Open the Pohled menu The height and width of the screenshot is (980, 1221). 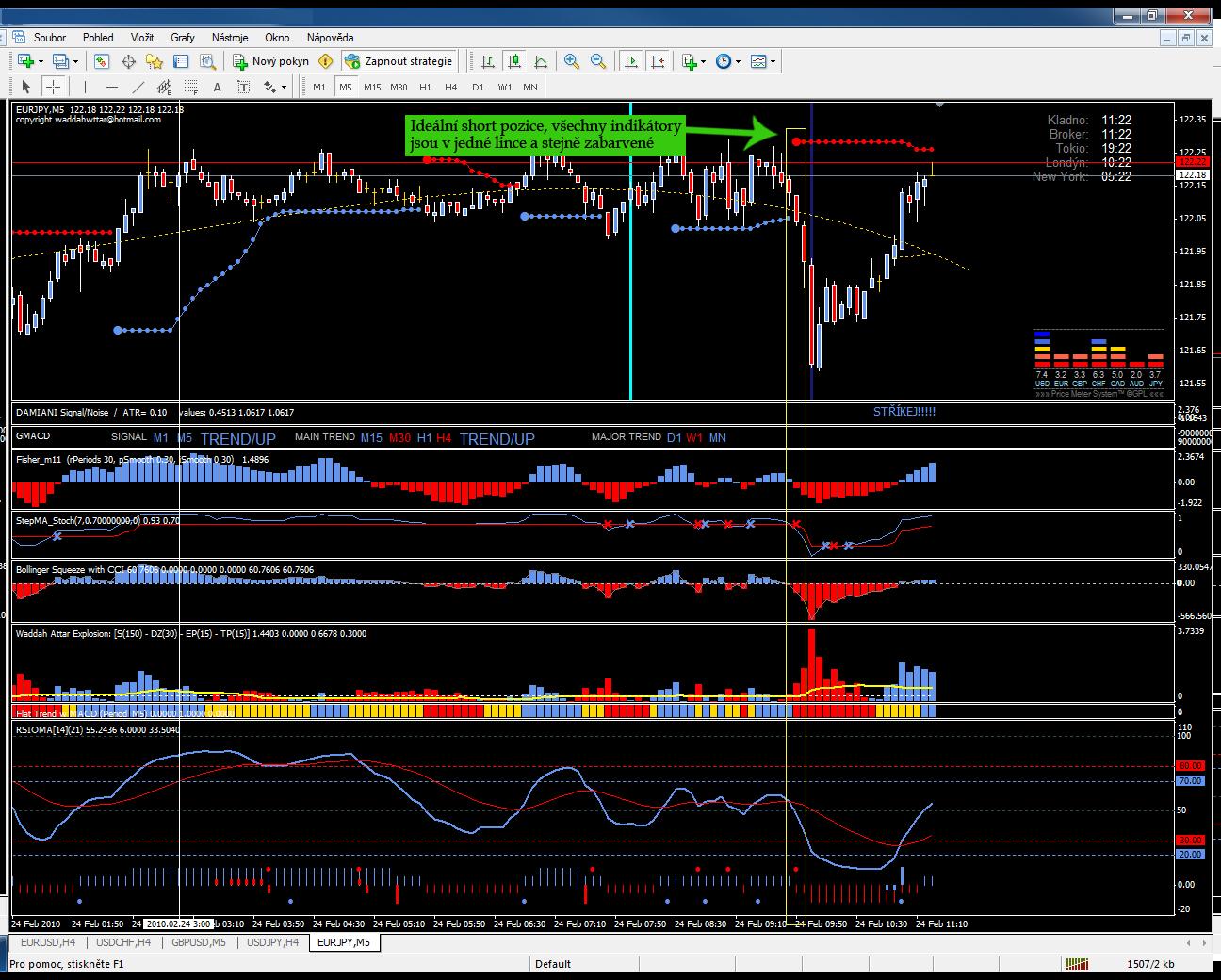(98, 38)
